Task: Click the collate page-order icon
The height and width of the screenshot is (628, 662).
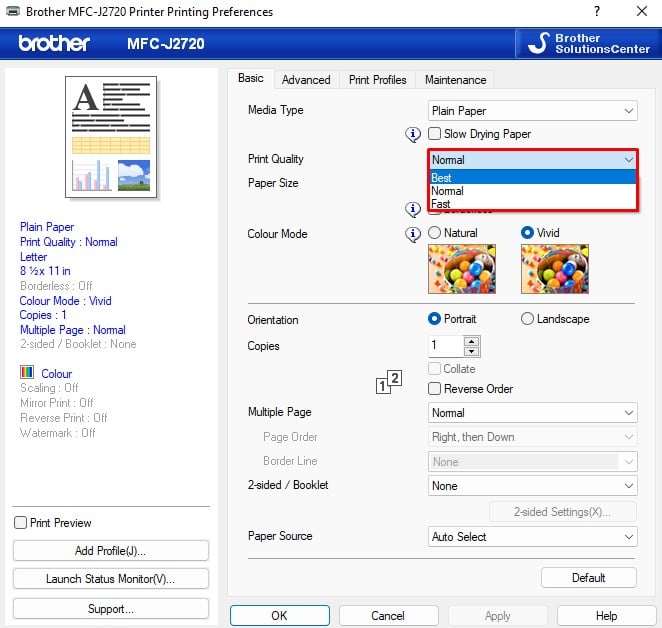Action: coord(388,382)
